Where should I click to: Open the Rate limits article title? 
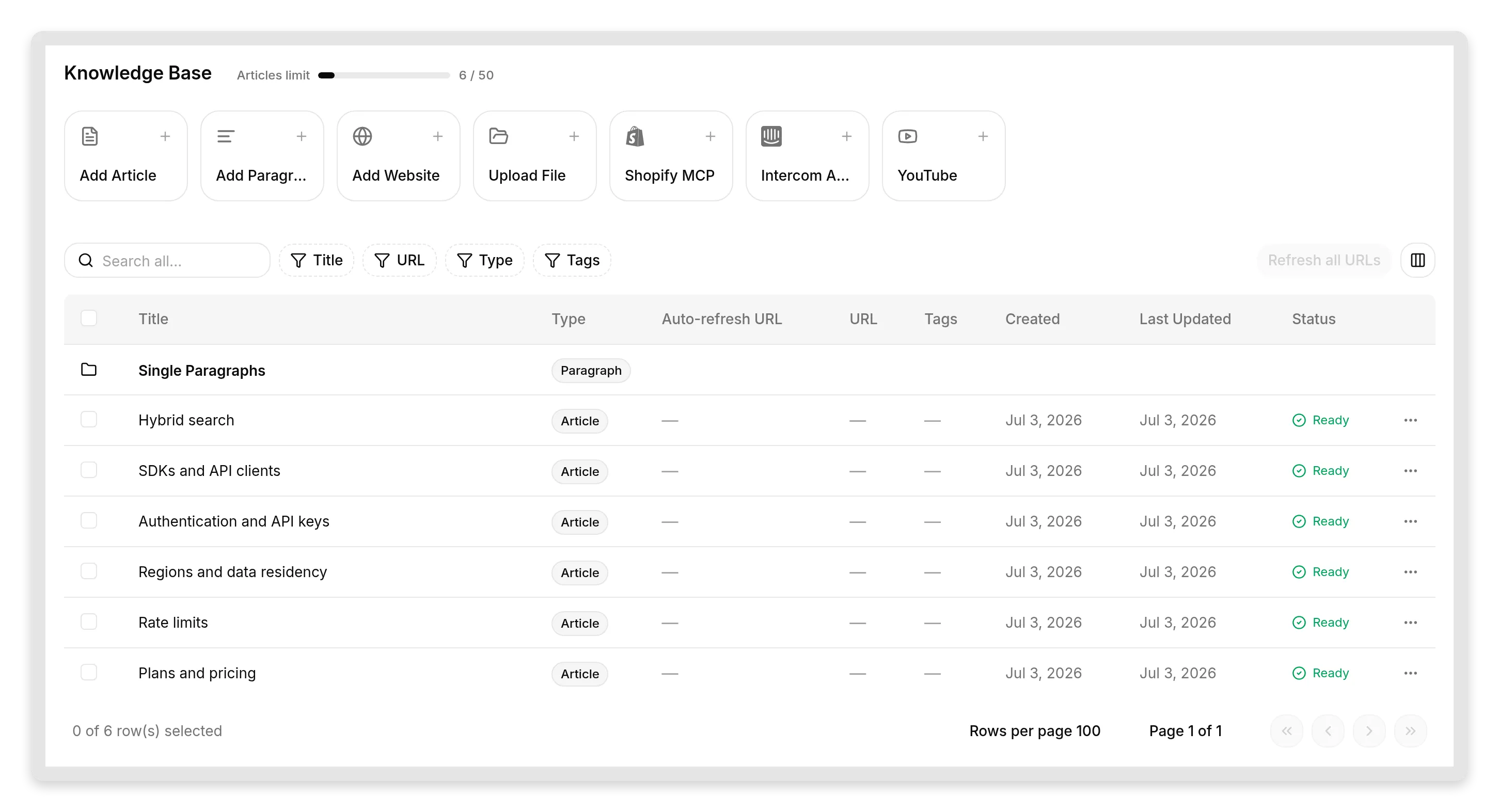point(173,623)
